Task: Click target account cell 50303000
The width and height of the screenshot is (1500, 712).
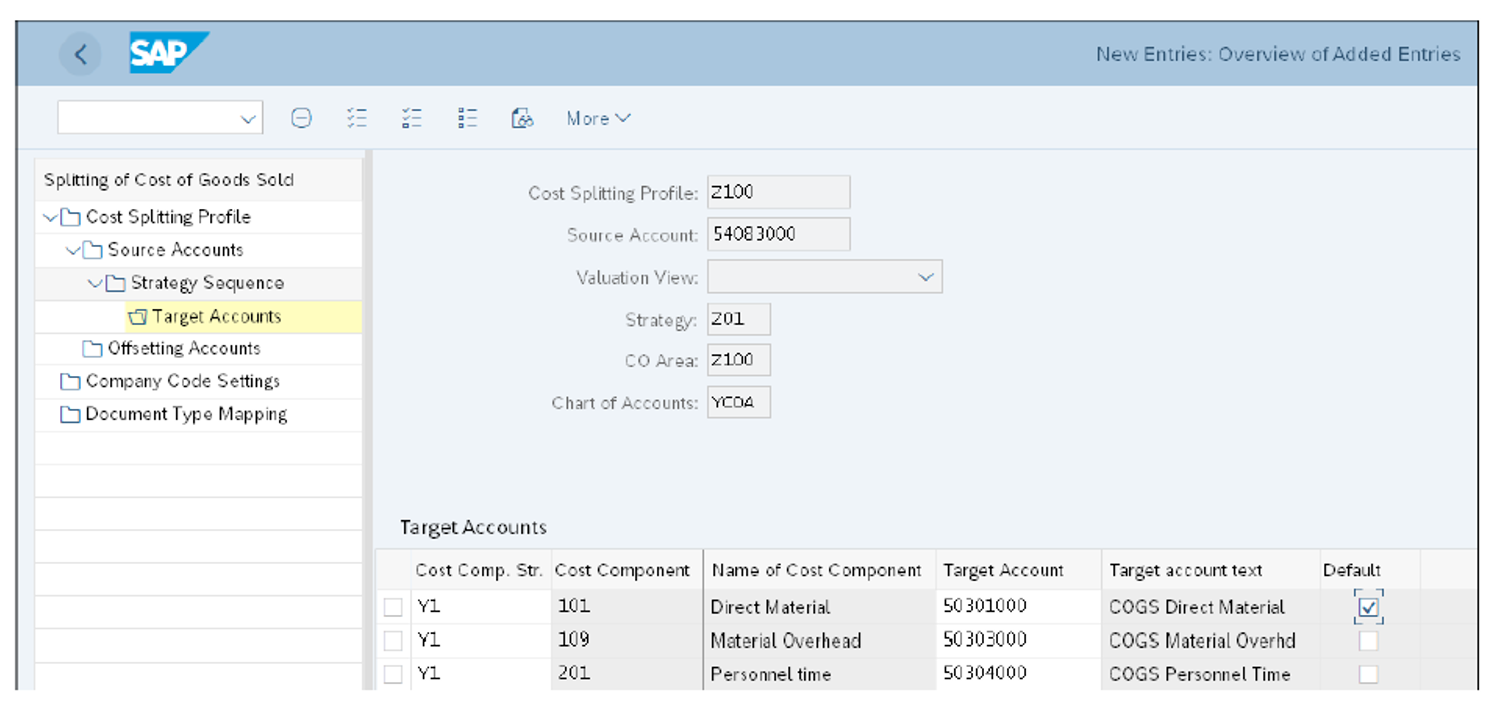Action: pos(1018,640)
